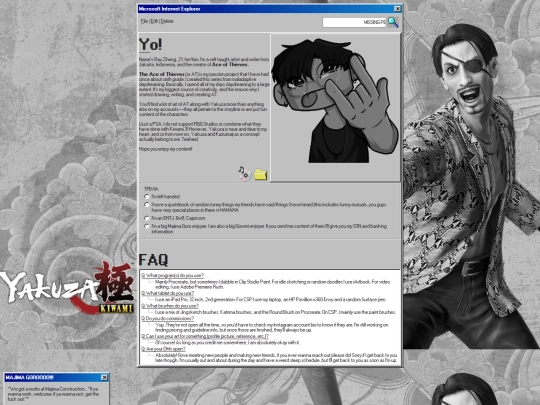Click the "Hope you enjoy my content!" line
Screen dimensions: 540x405
click(166, 149)
